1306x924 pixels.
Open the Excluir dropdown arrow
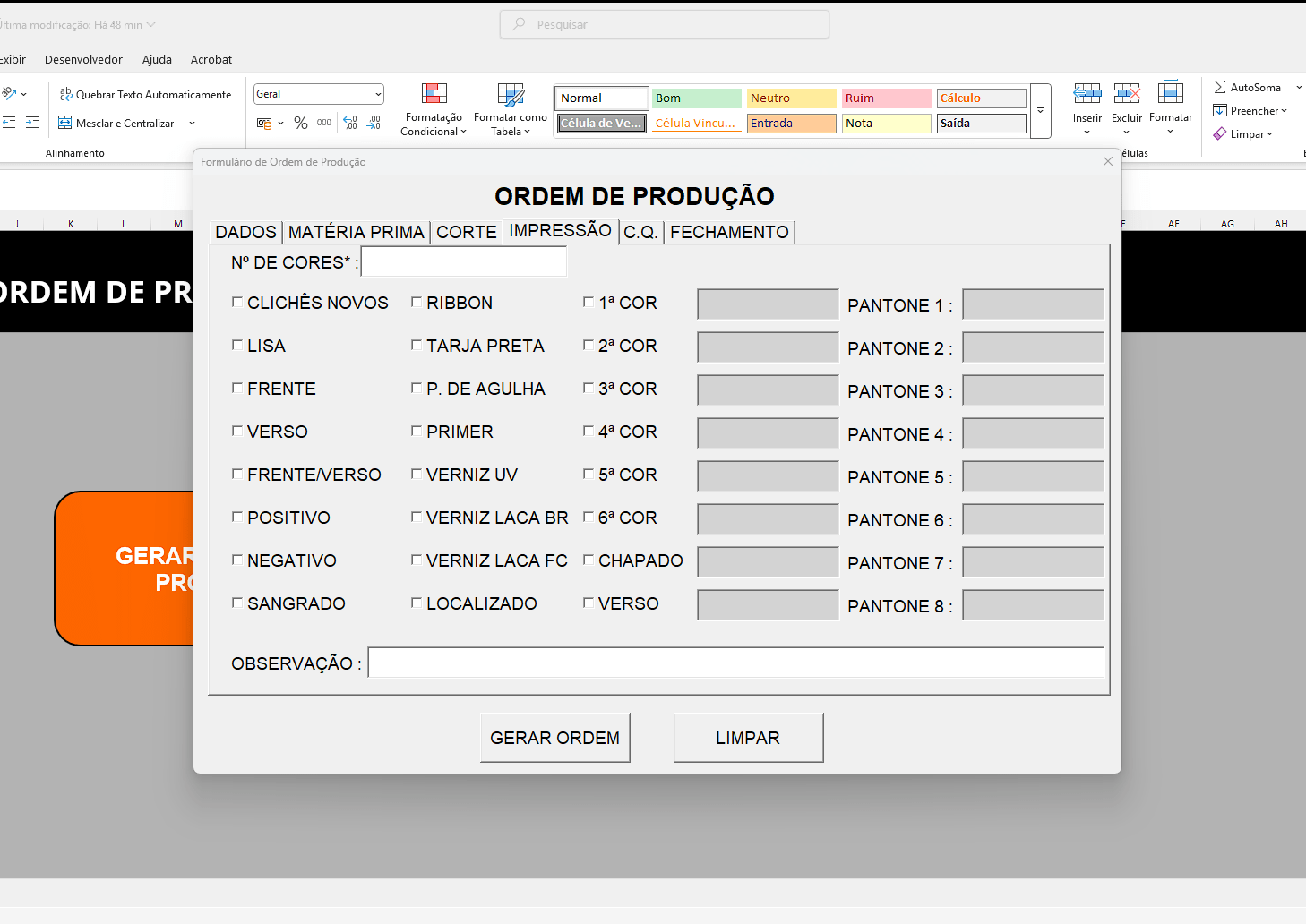coord(1127,133)
